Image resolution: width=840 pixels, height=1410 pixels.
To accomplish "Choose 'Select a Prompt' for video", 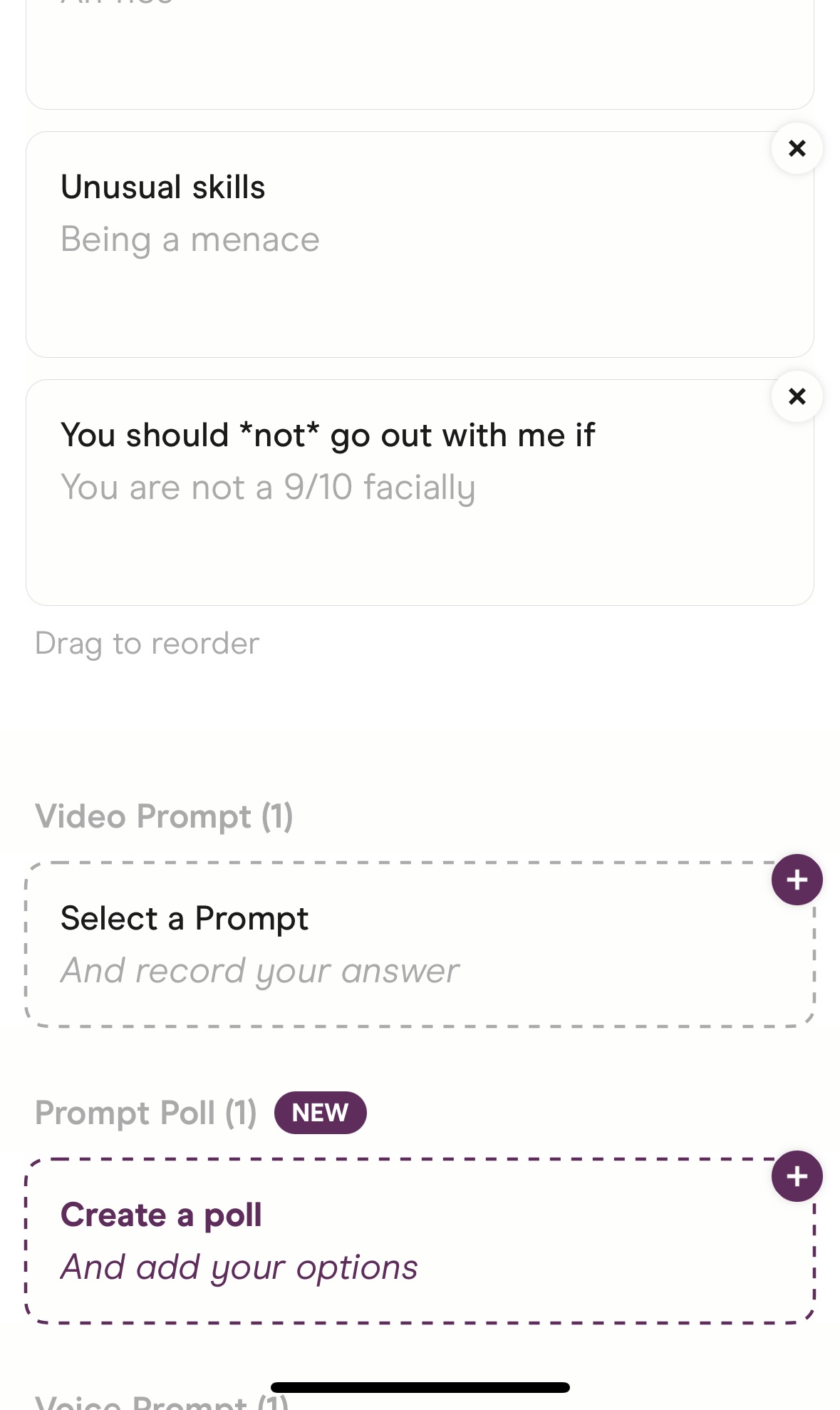I will coord(185,918).
